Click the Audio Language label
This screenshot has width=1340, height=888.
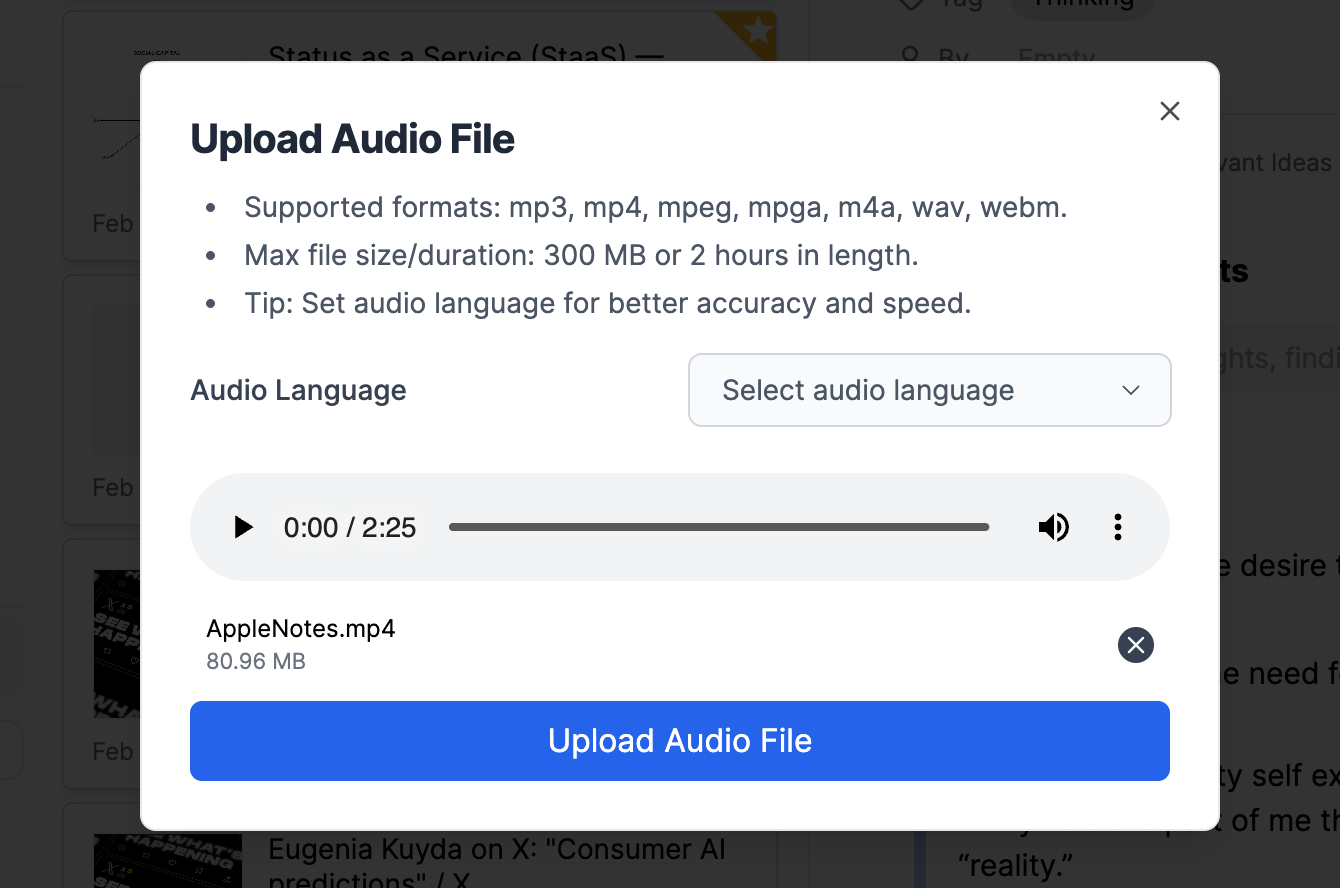[x=298, y=390]
